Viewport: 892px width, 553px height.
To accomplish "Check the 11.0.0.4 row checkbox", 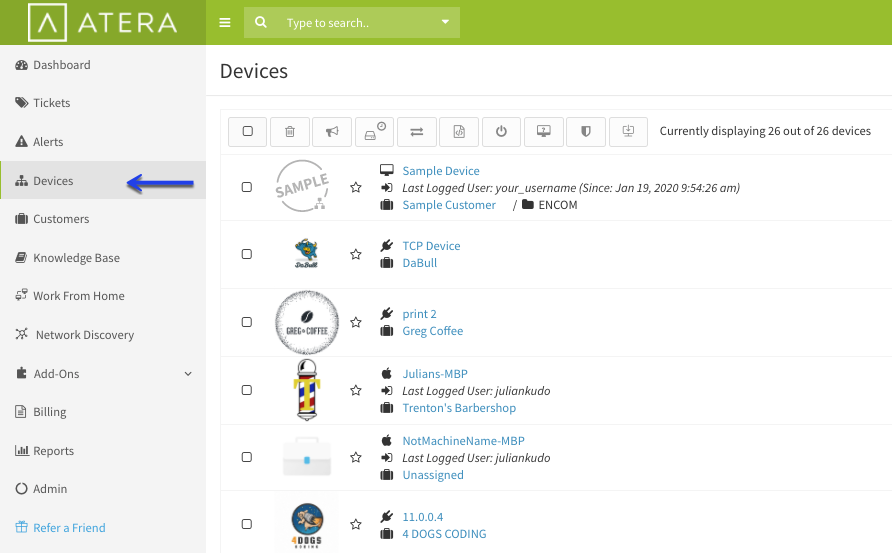I will 247,524.
